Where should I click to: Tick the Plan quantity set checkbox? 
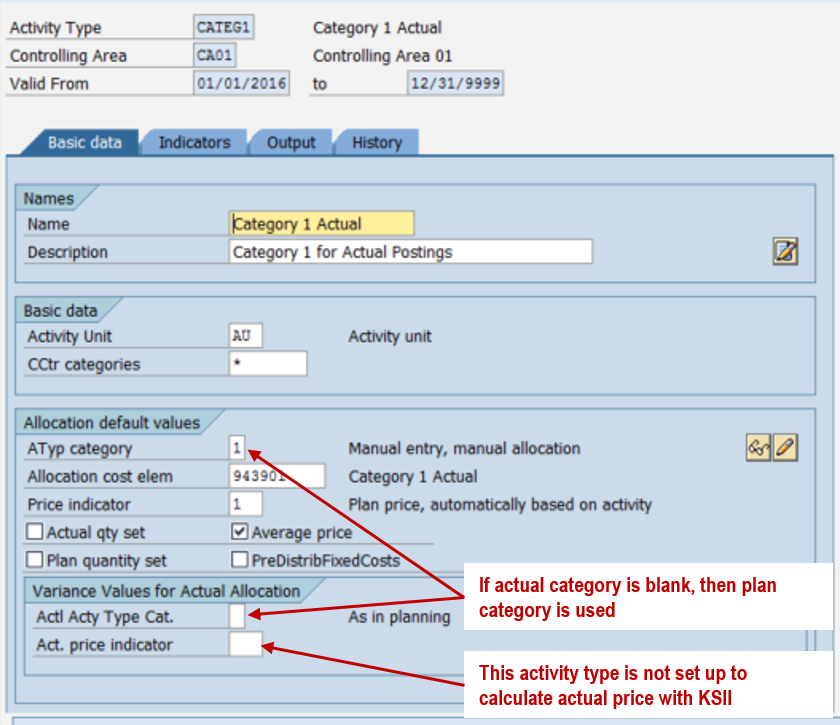click(x=36, y=560)
